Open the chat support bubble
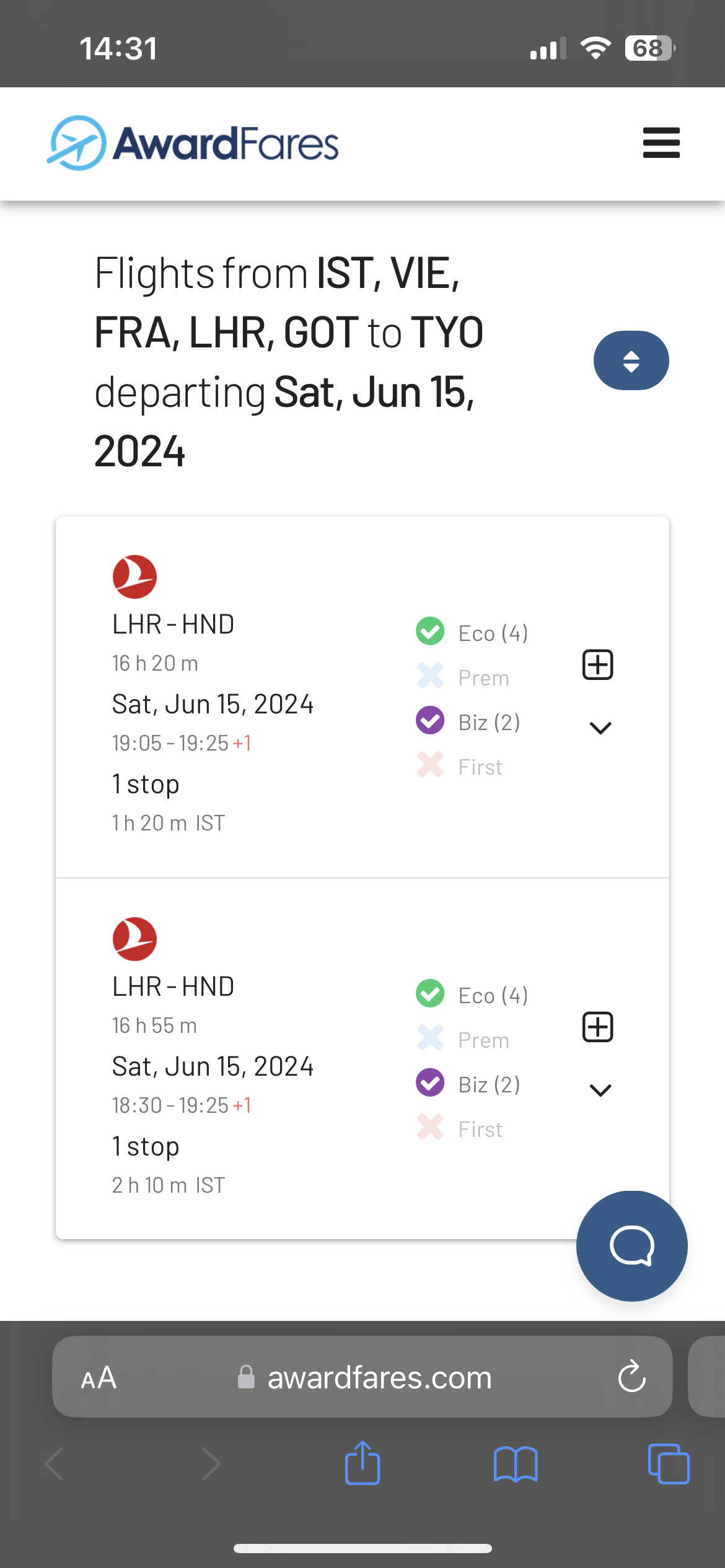725x1568 pixels. tap(631, 1246)
